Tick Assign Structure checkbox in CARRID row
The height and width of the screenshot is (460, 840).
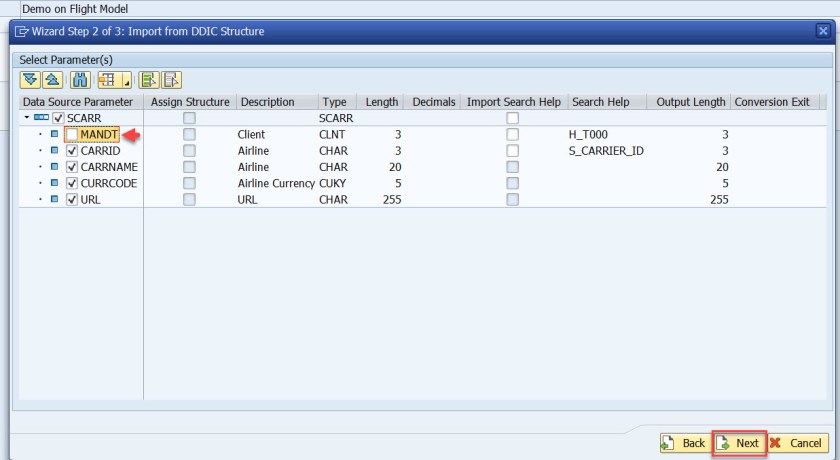(189, 150)
